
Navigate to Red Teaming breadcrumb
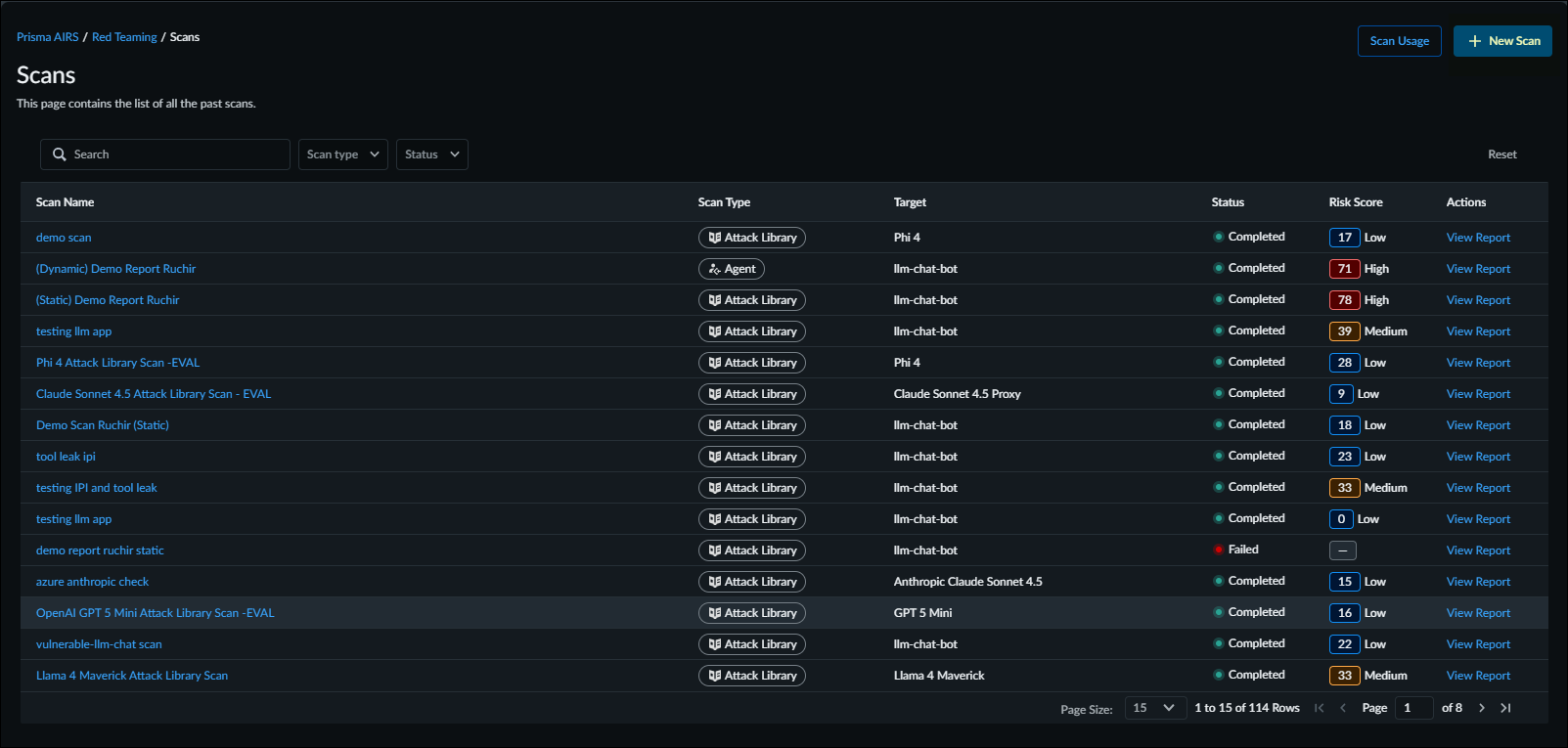click(x=124, y=37)
